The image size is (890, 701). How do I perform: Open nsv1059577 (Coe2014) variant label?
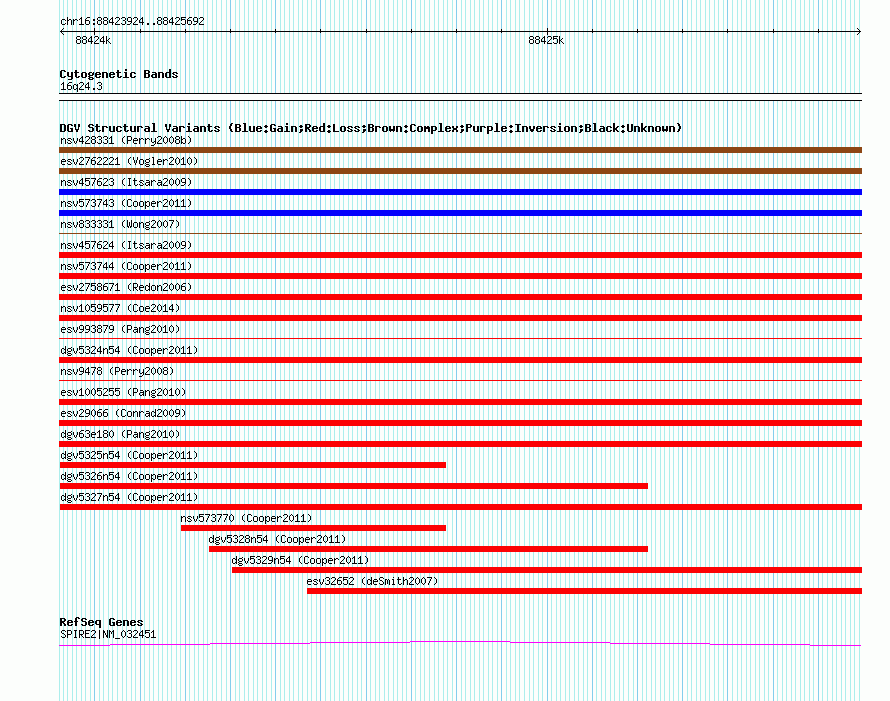[120, 308]
